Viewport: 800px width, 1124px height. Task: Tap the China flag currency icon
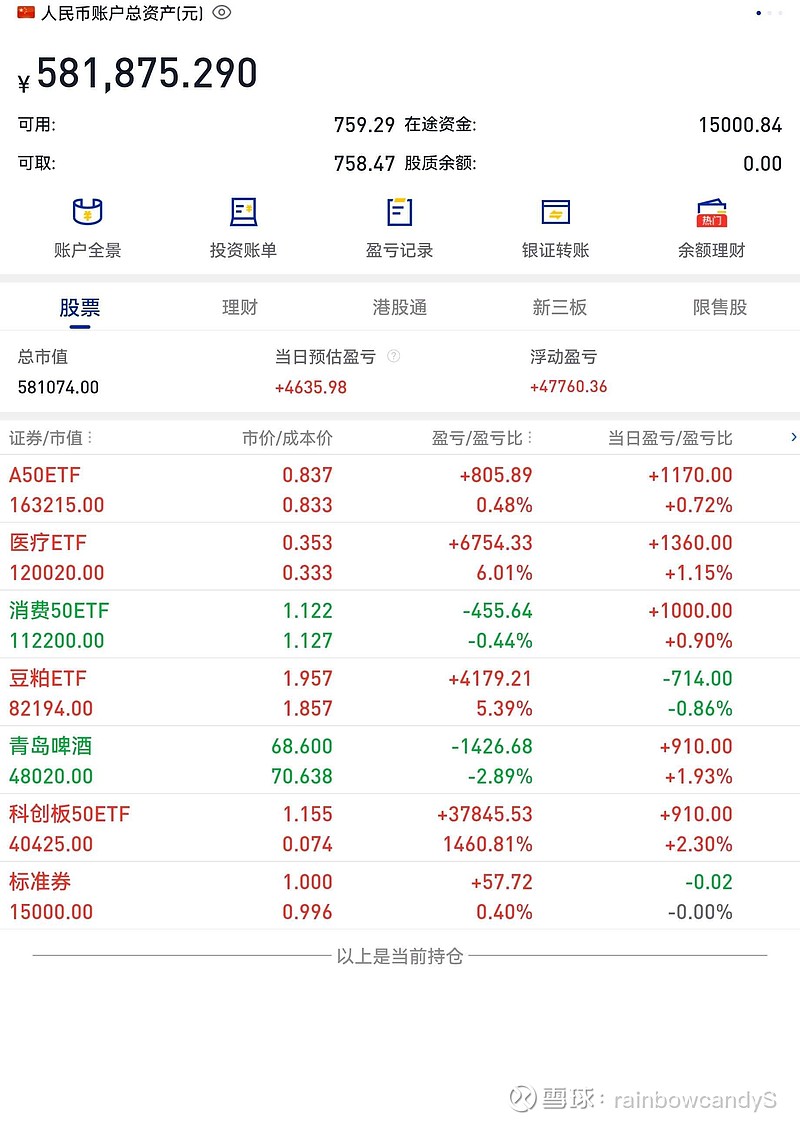coord(26,12)
